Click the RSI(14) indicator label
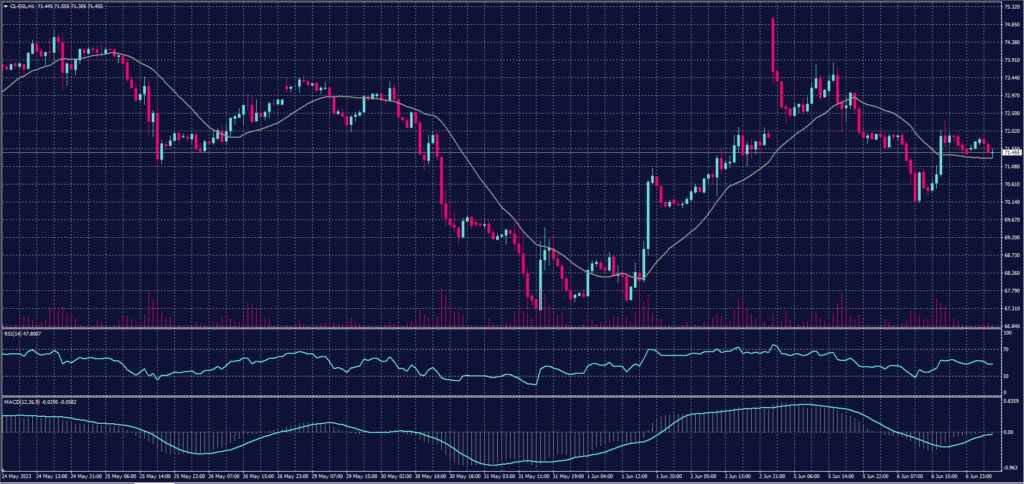Viewport: 1024px width, 484px height. coord(12,332)
